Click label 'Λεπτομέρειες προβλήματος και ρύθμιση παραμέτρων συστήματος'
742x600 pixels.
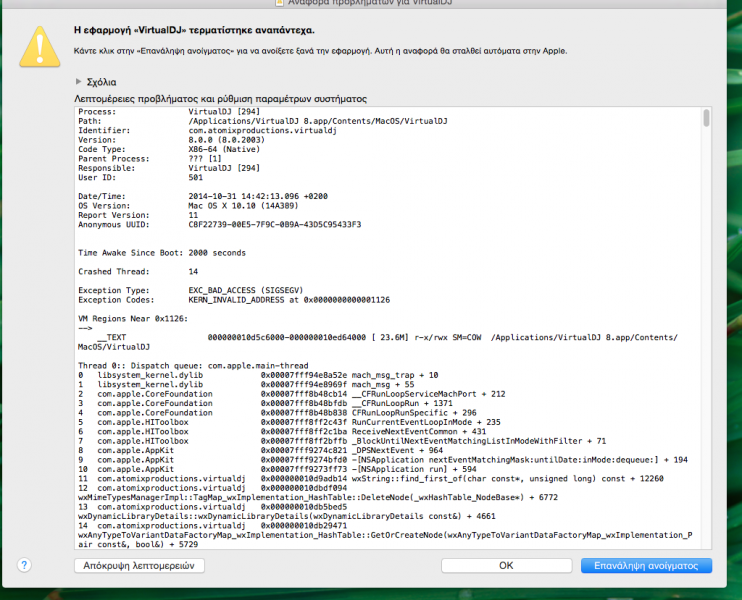pyautogui.click(x=221, y=98)
